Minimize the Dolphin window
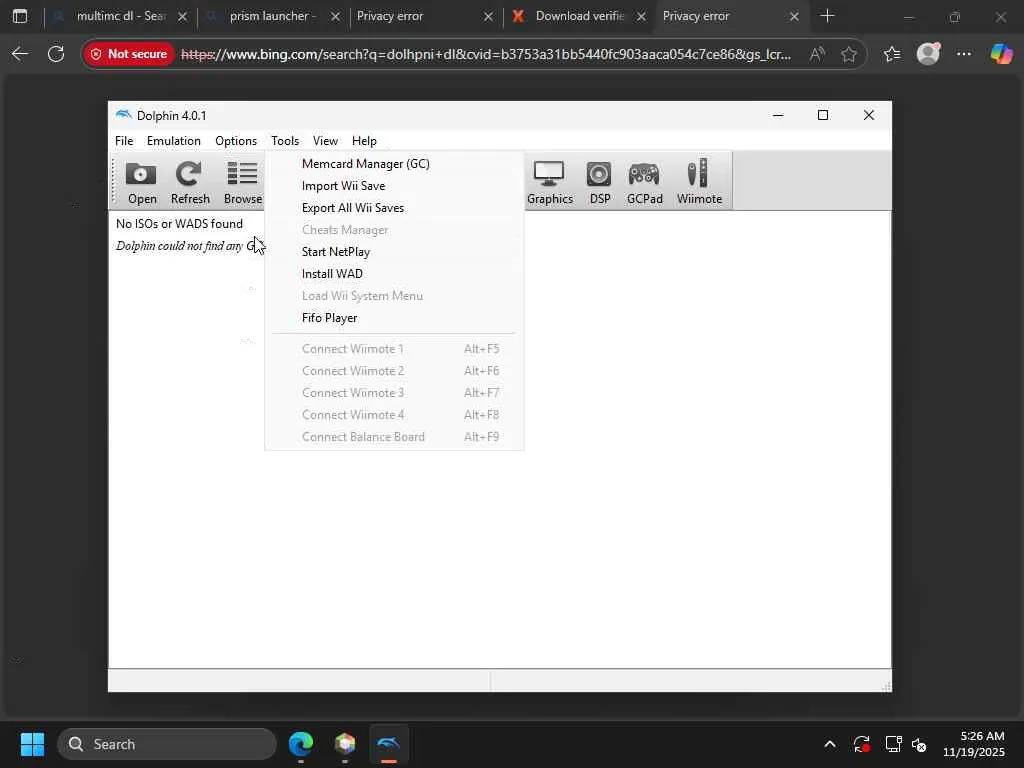Viewport: 1024px width, 768px height. tap(778, 115)
